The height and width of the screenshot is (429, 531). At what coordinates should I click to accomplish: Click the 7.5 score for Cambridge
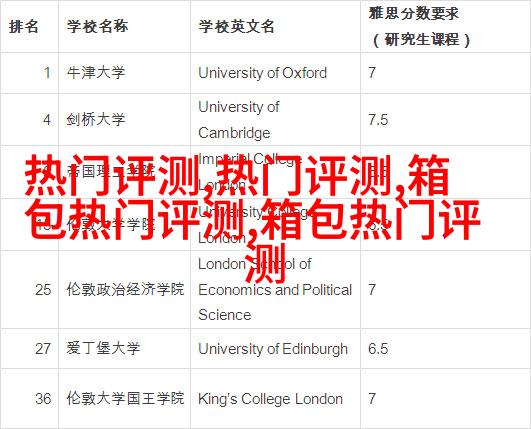pyautogui.click(x=378, y=120)
